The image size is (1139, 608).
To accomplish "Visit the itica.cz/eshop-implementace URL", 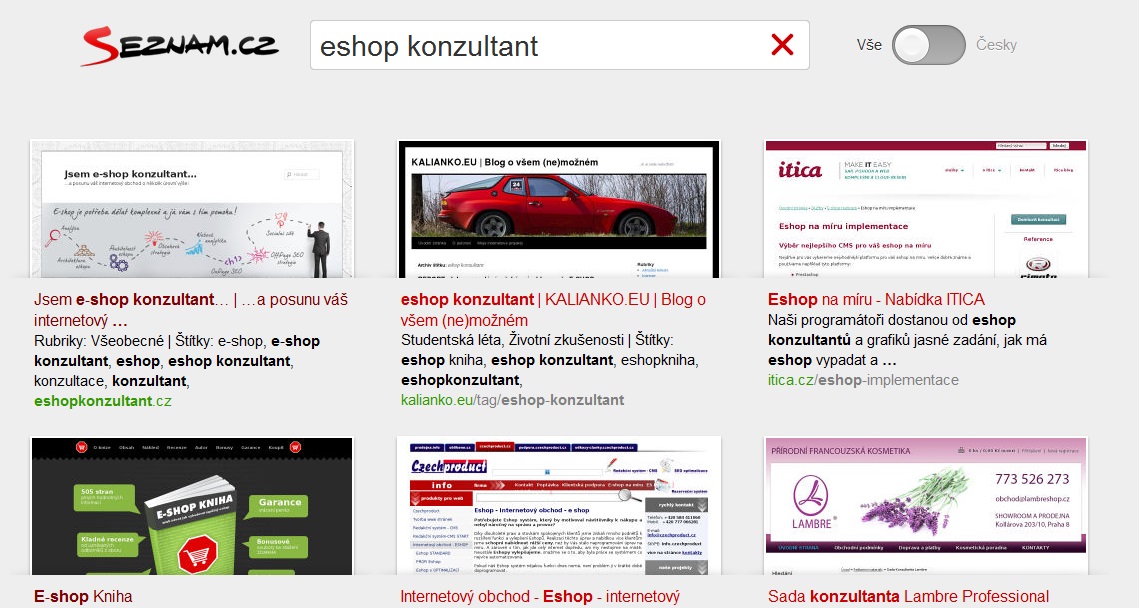I will (x=863, y=380).
